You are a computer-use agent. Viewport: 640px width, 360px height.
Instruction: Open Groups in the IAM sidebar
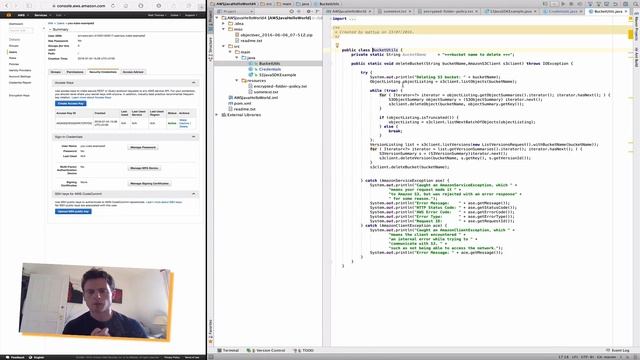(x=14, y=46)
